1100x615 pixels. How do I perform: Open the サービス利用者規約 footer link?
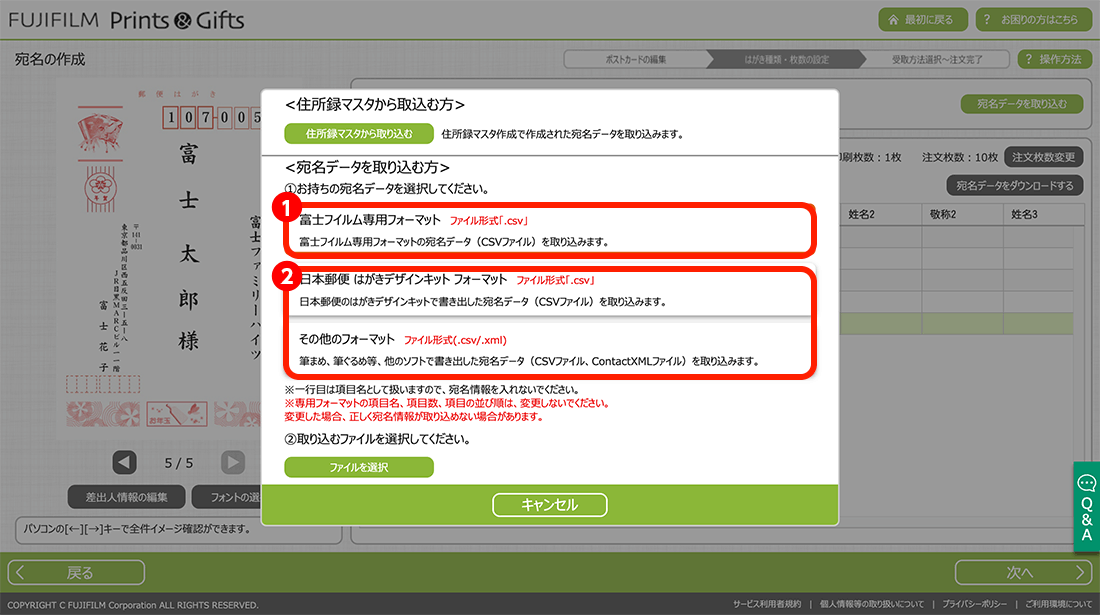(767, 605)
